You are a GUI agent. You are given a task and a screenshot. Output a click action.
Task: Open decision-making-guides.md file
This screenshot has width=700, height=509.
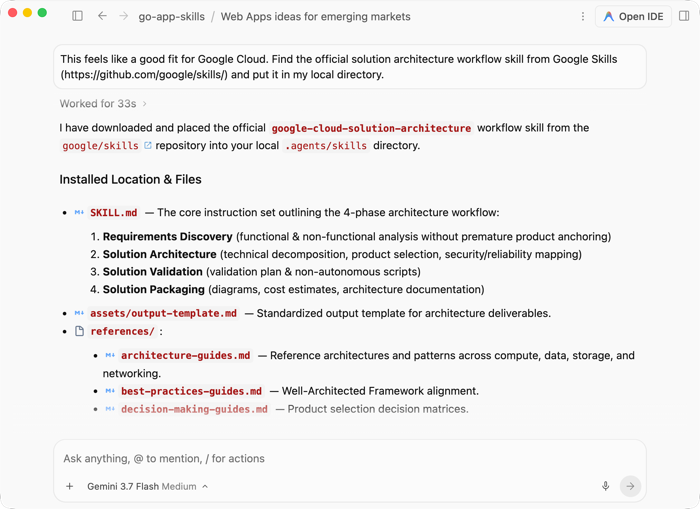[194, 409]
